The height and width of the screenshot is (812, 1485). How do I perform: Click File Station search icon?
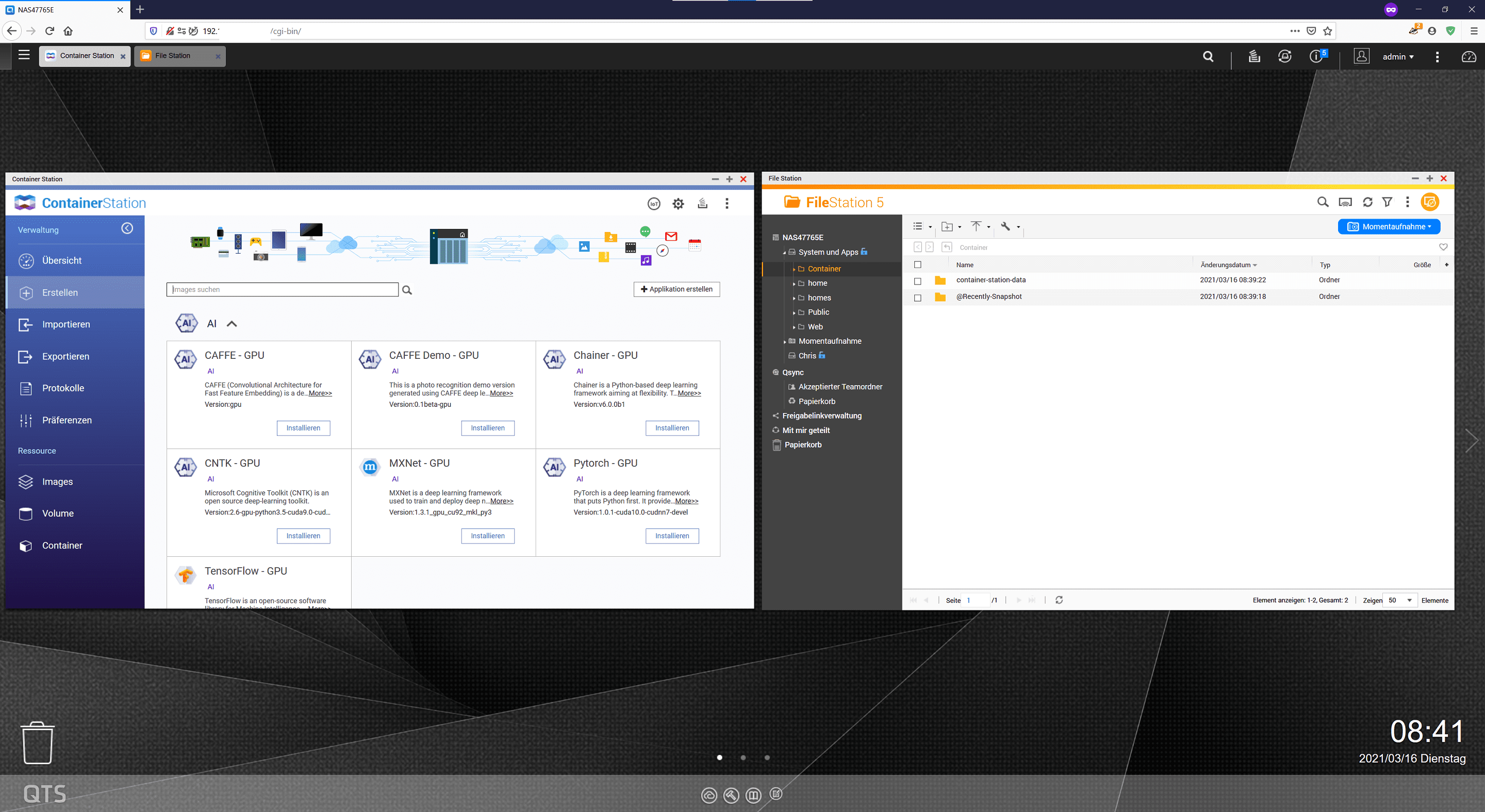tap(1323, 202)
